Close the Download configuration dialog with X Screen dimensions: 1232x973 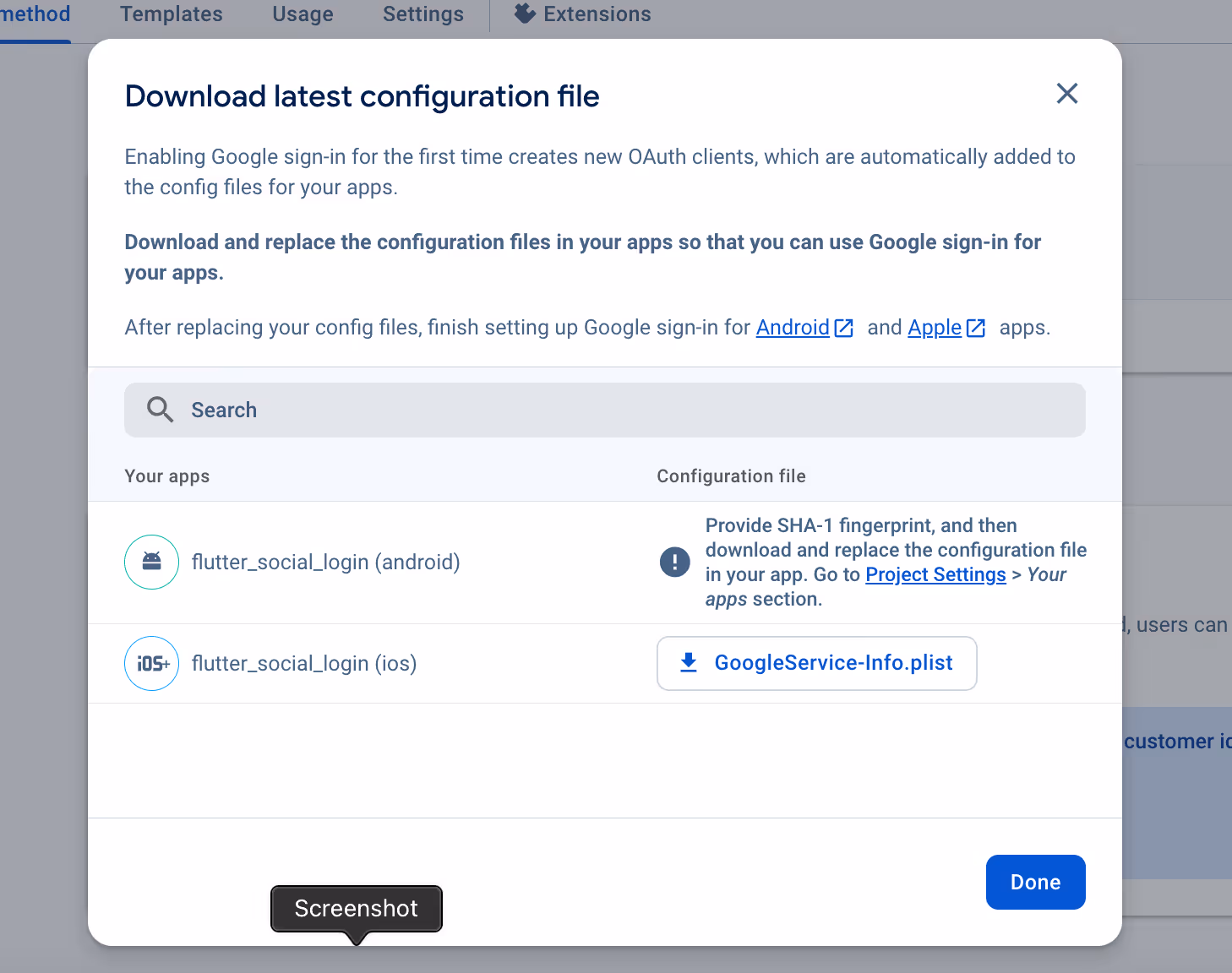coord(1067,94)
